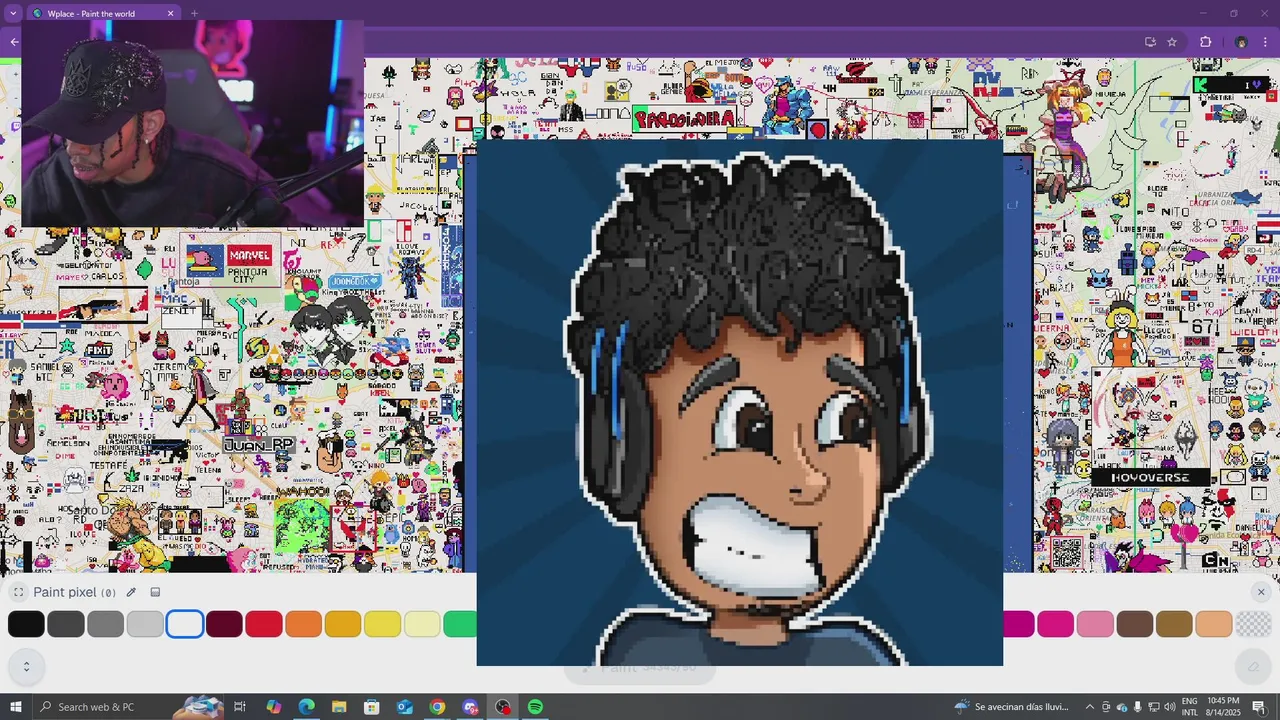This screenshot has width=1280, height=720.
Task: Select the pale yellow swatch
Action: tap(422, 624)
